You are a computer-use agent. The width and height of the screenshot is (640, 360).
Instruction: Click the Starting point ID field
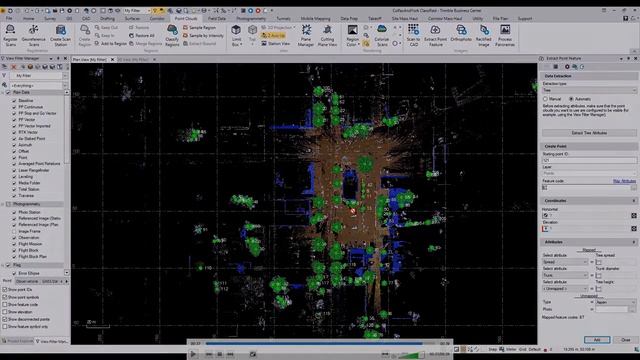(x=589, y=160)
